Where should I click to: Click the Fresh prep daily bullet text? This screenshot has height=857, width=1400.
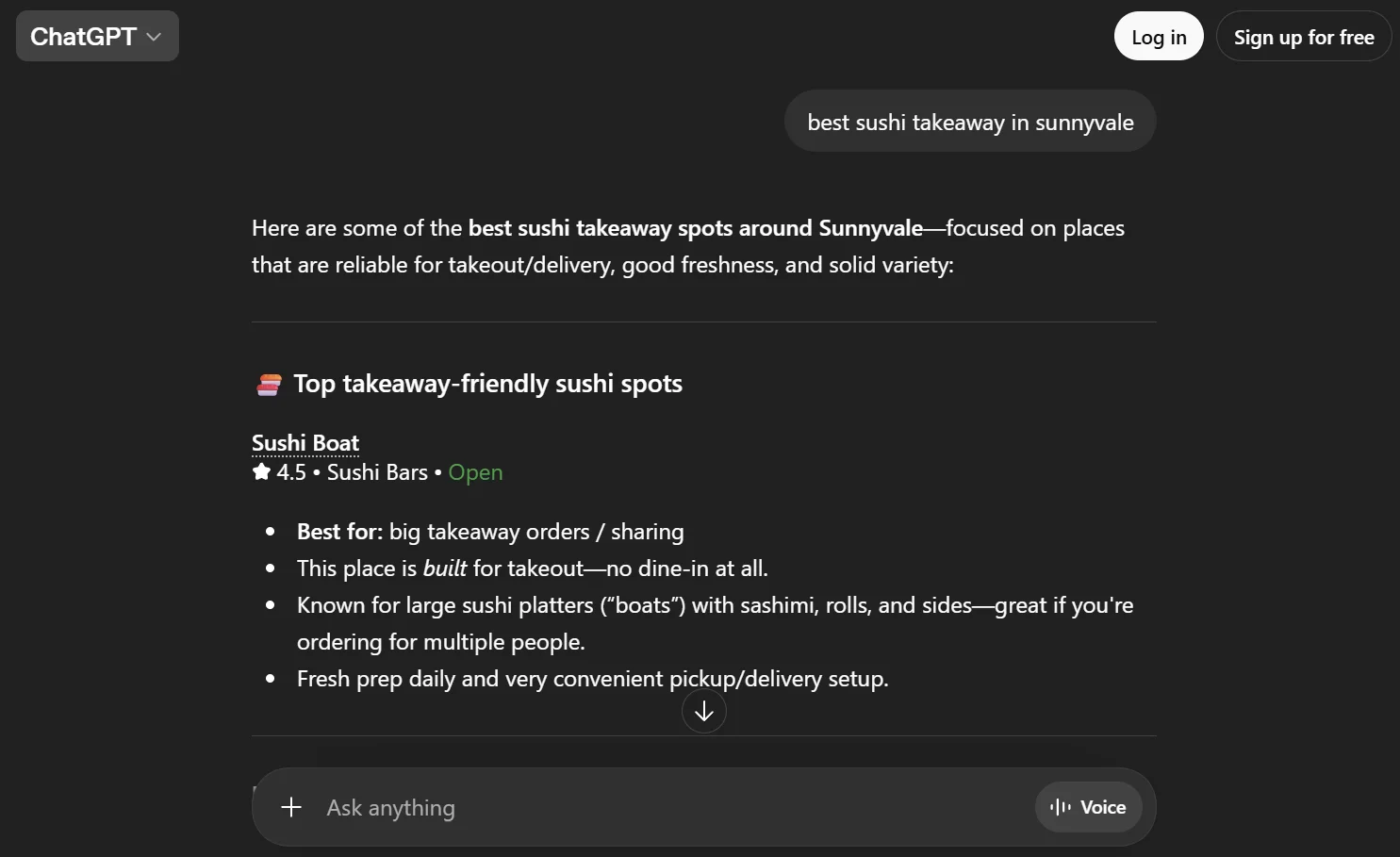tap(592, 679)
